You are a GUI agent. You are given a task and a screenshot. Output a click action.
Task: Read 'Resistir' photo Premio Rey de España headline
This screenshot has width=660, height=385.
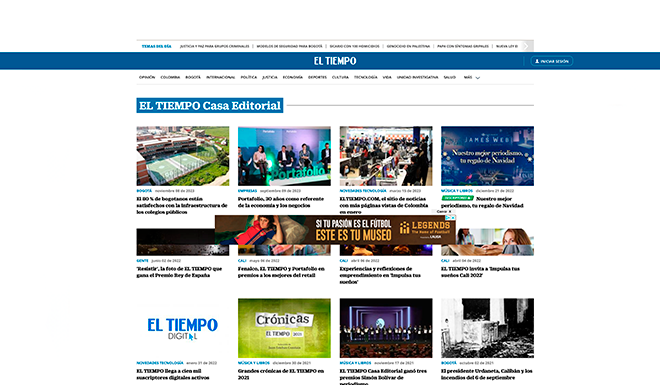click(x=179, y=272)
